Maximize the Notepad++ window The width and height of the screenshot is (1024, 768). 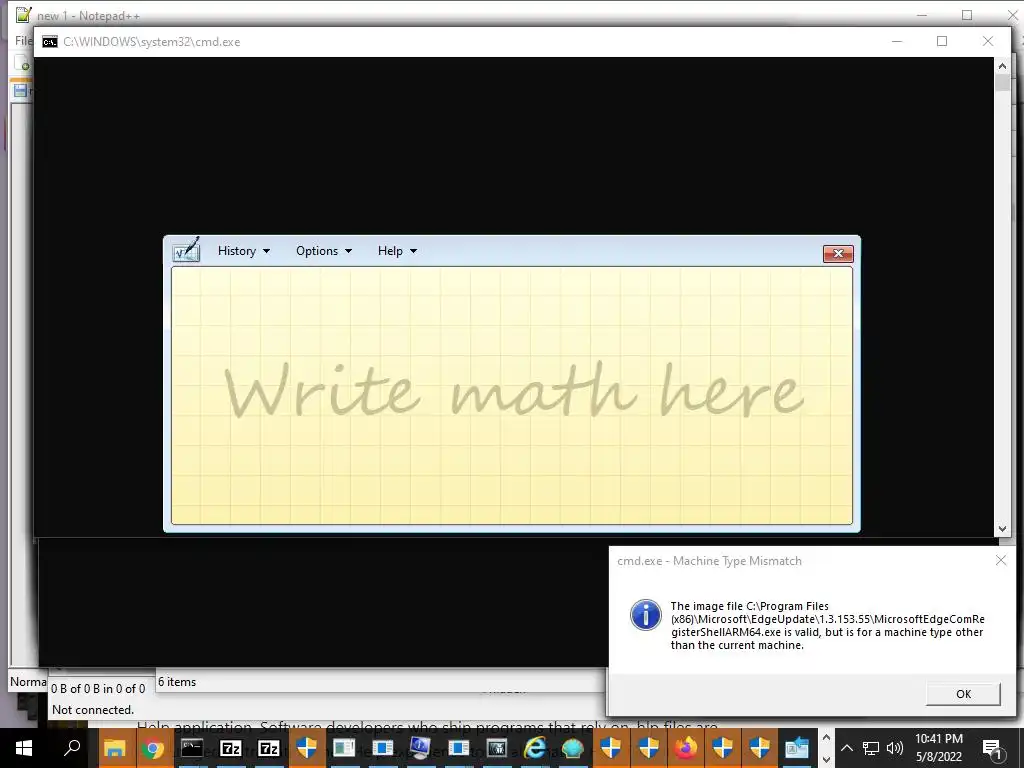click(x=967, y=15)
